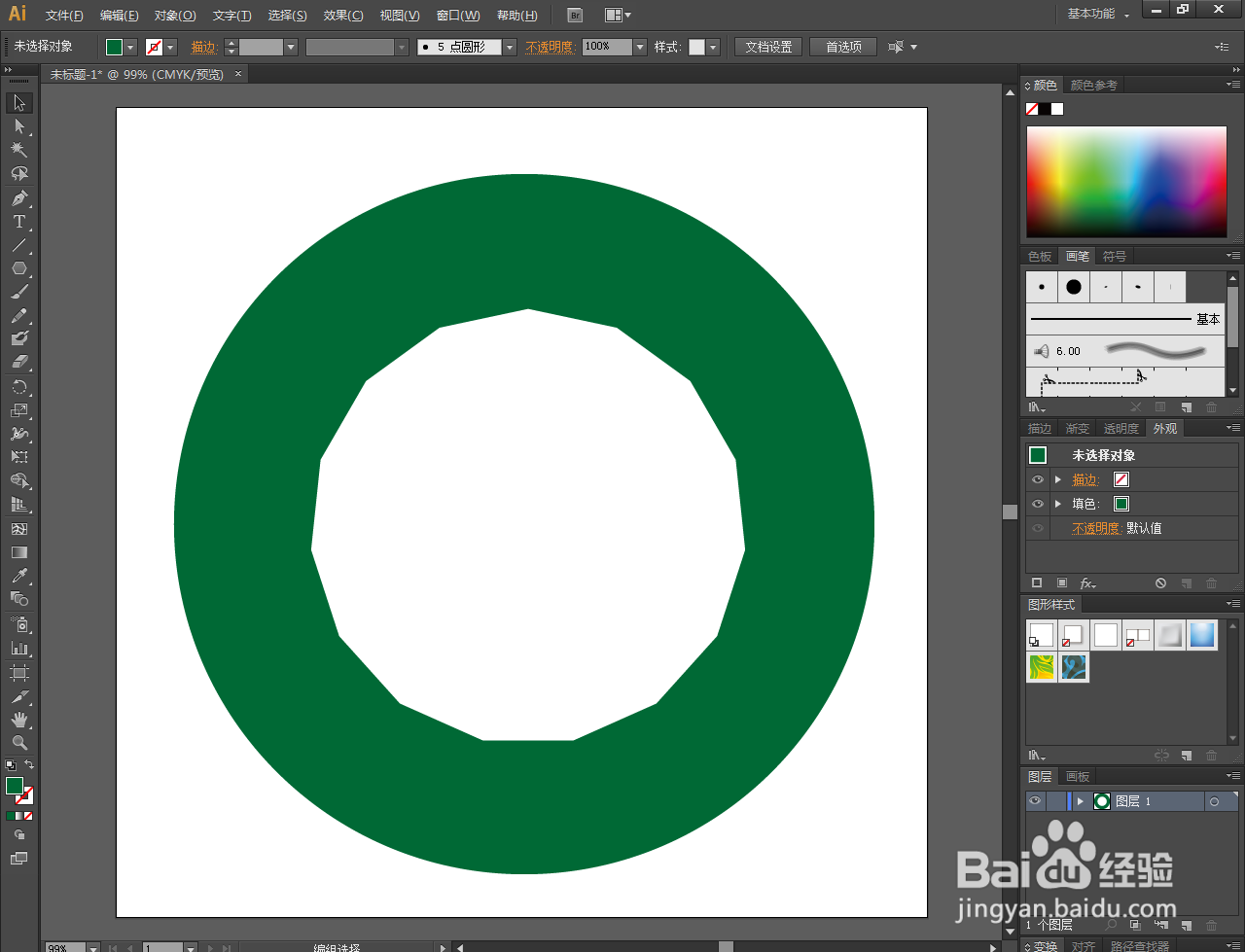
Task: Click the fx add effect icon
Action: 1088,583
